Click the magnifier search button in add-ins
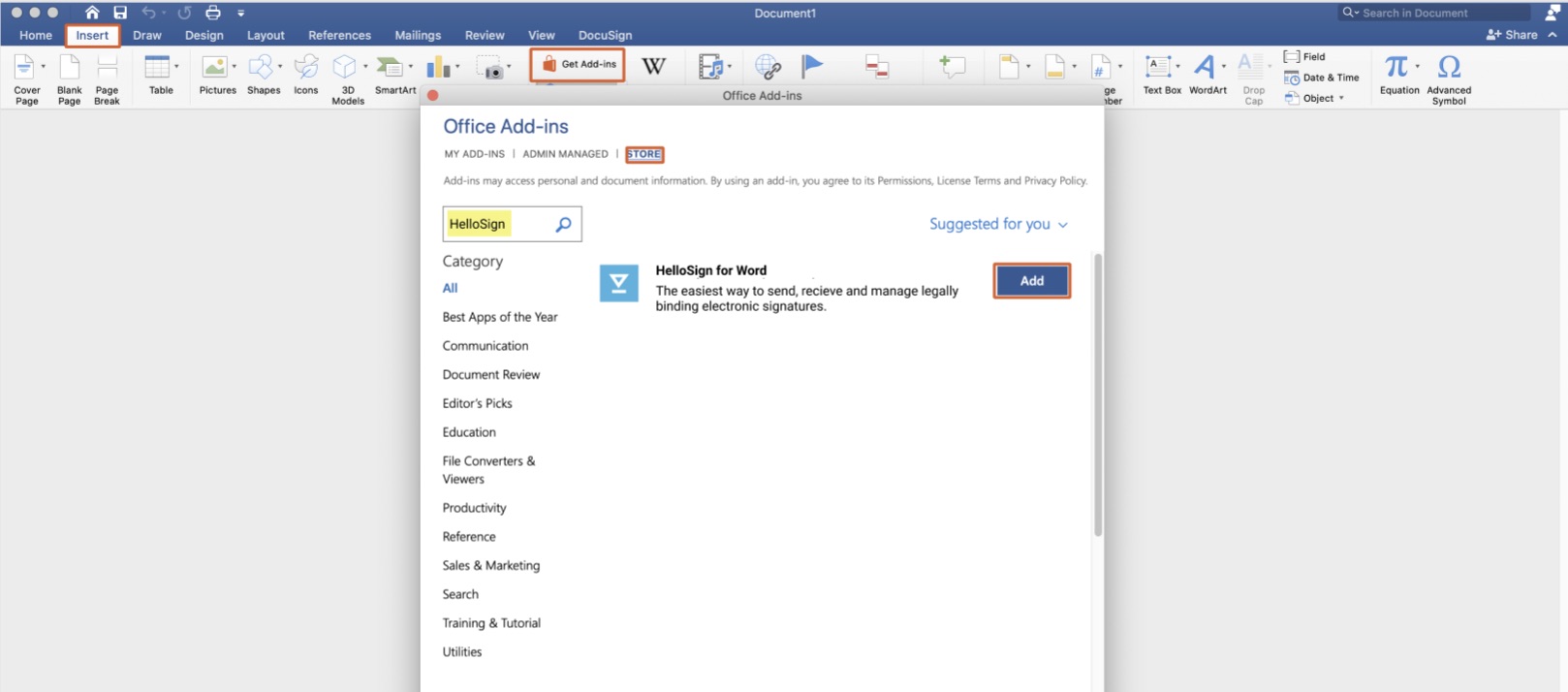This screenshot has height=692, width=1568. 563,224
